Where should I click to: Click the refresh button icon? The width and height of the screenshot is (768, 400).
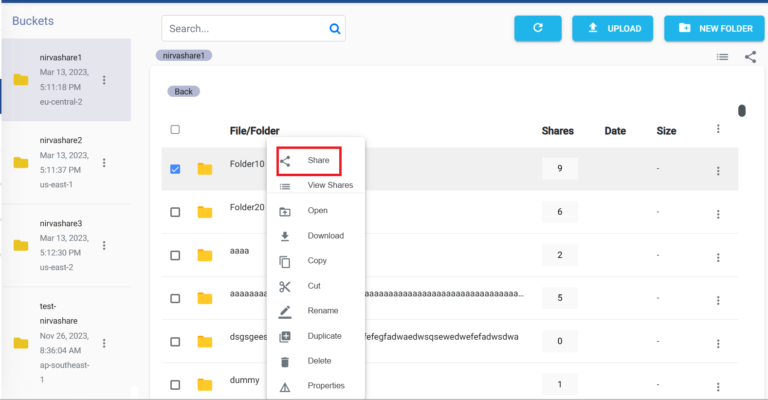pyautogui.click(x=538, y=28)
